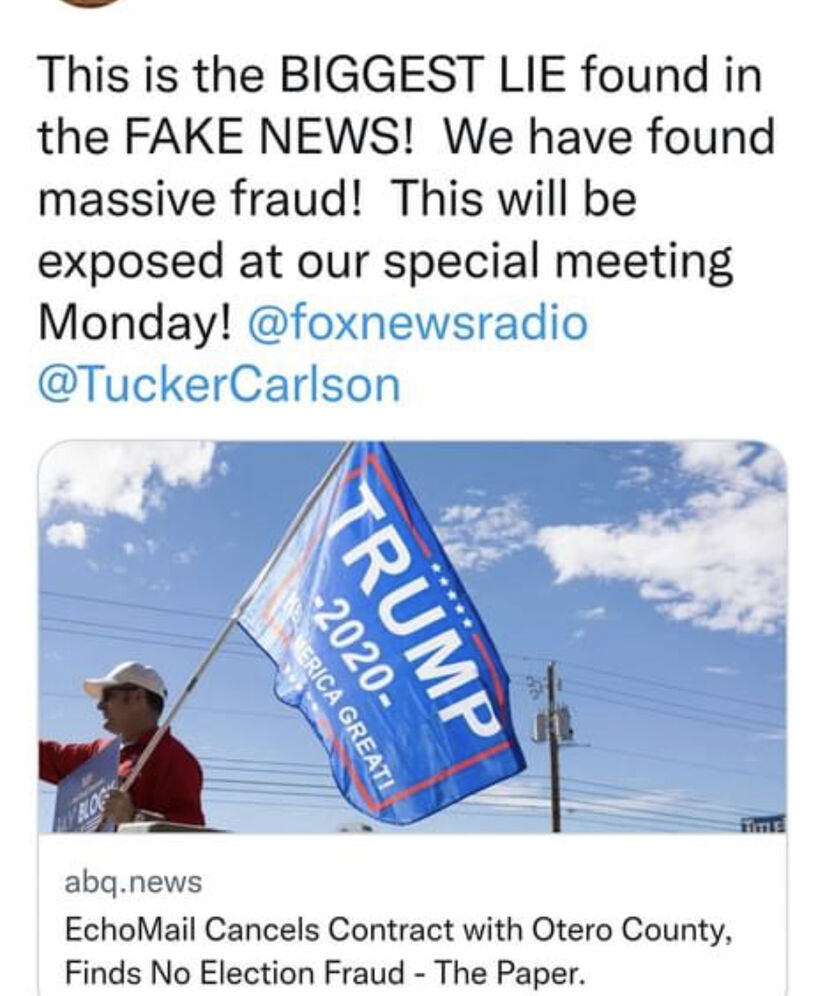Image resolution: width=825 pixels, height=996 pixels.
Task: Click the 'special meeting' phrase
Action: click(558, 262)
